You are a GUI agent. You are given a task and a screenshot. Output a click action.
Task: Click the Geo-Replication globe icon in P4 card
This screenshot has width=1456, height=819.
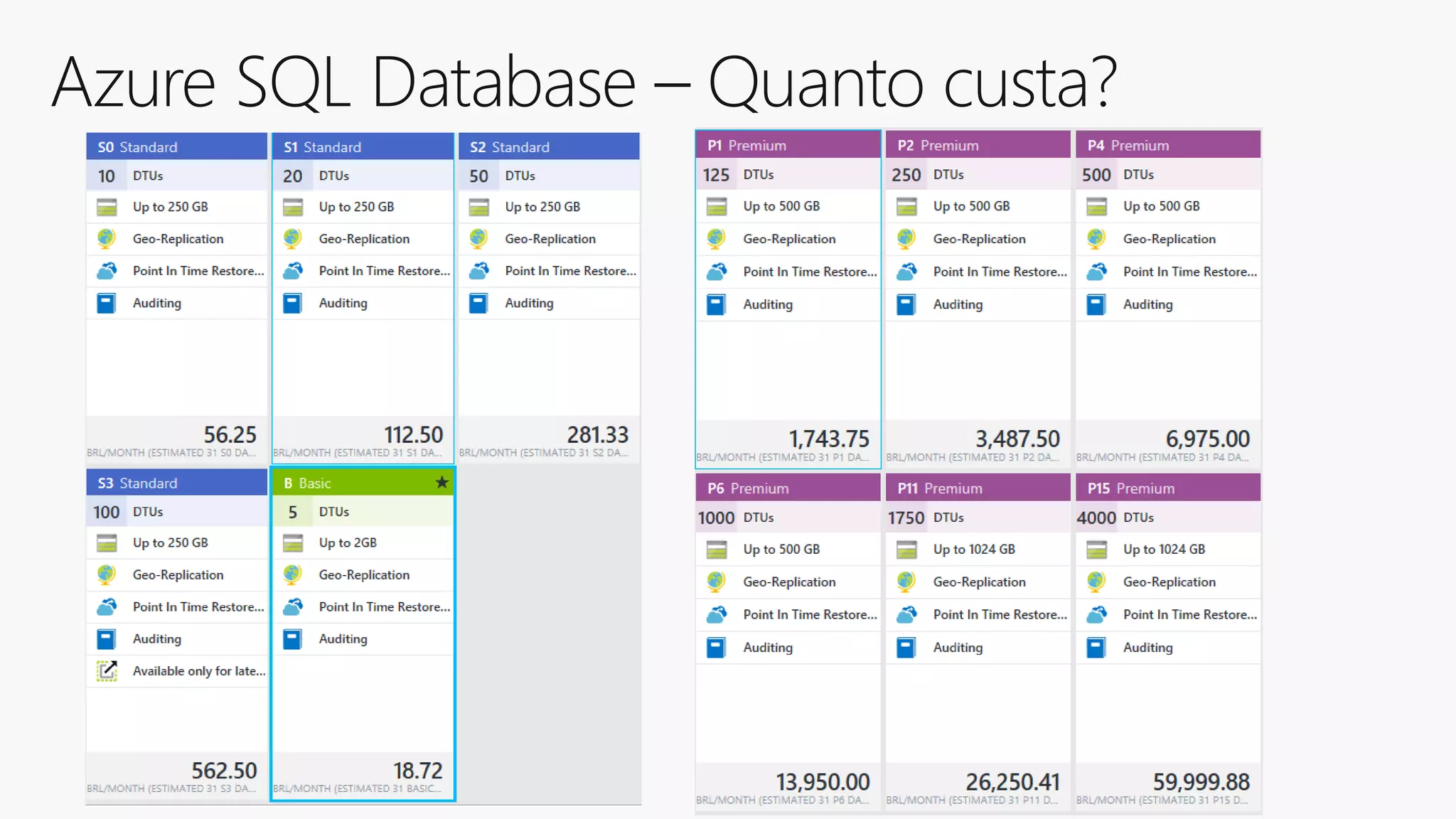[x=1096, y=239]
